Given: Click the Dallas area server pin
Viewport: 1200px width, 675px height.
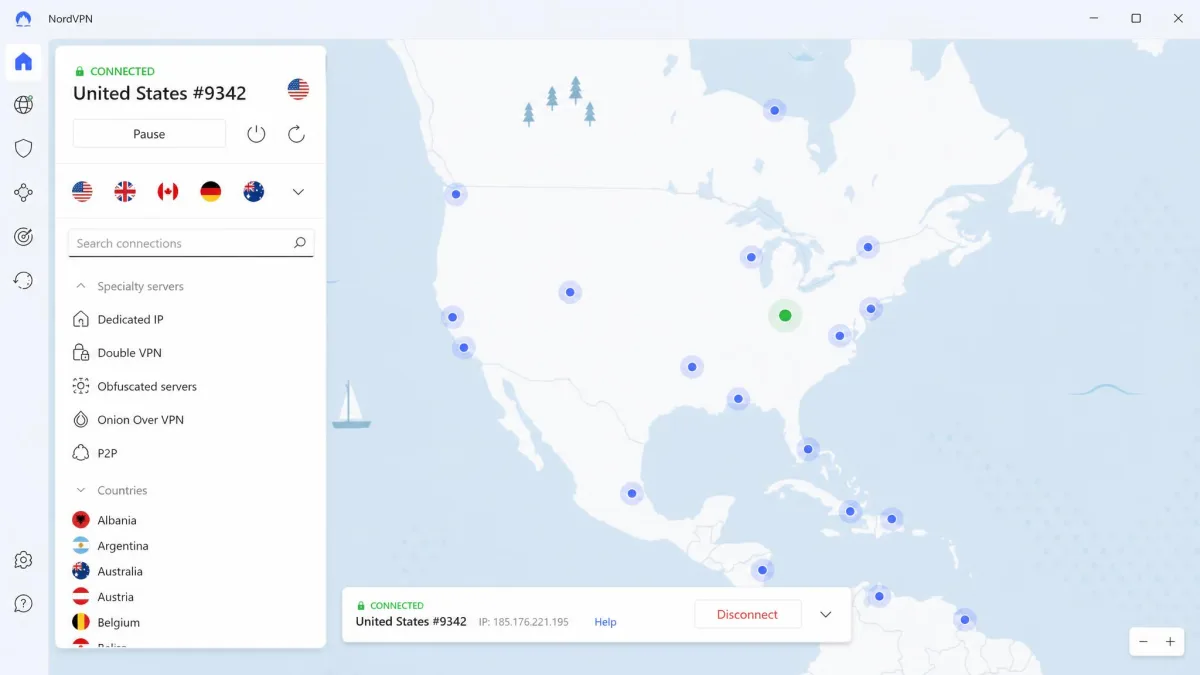Looking at the screenshot, I should (x=692, y=367).
